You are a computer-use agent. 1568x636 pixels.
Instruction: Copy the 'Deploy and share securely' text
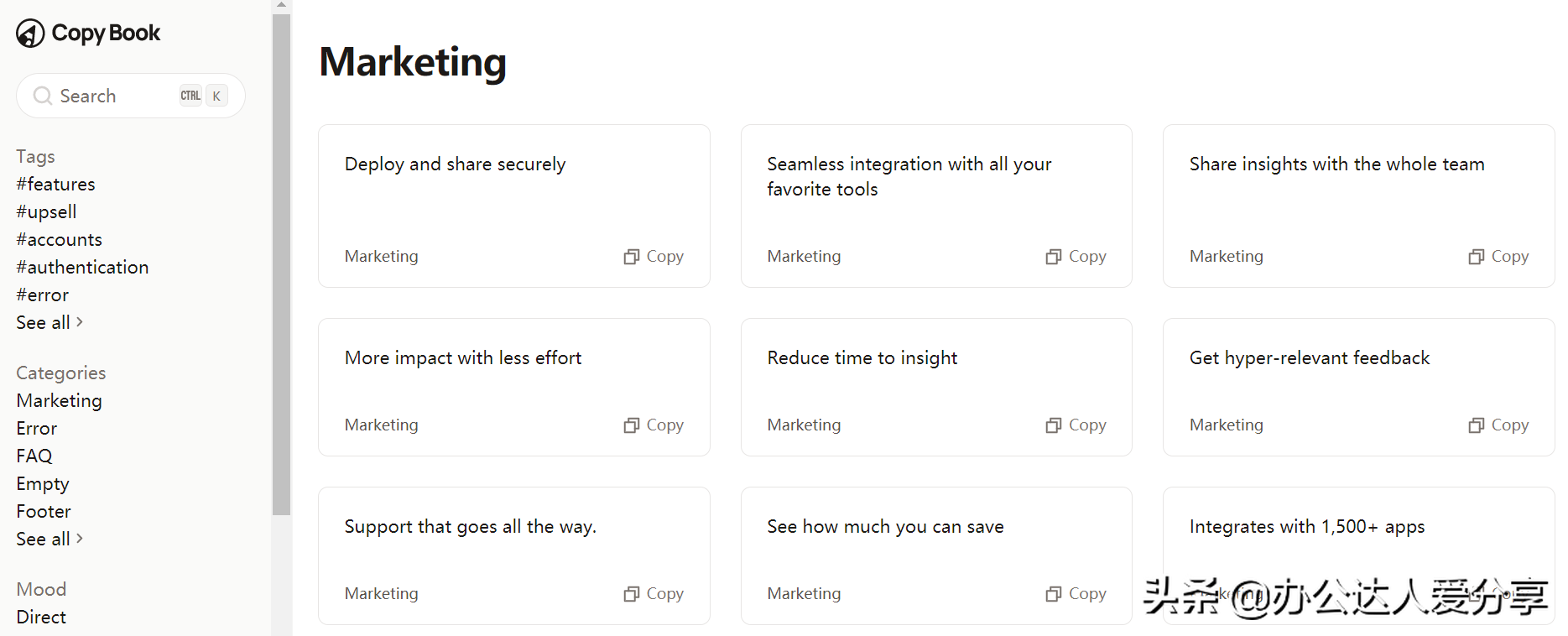coord(654,257)
